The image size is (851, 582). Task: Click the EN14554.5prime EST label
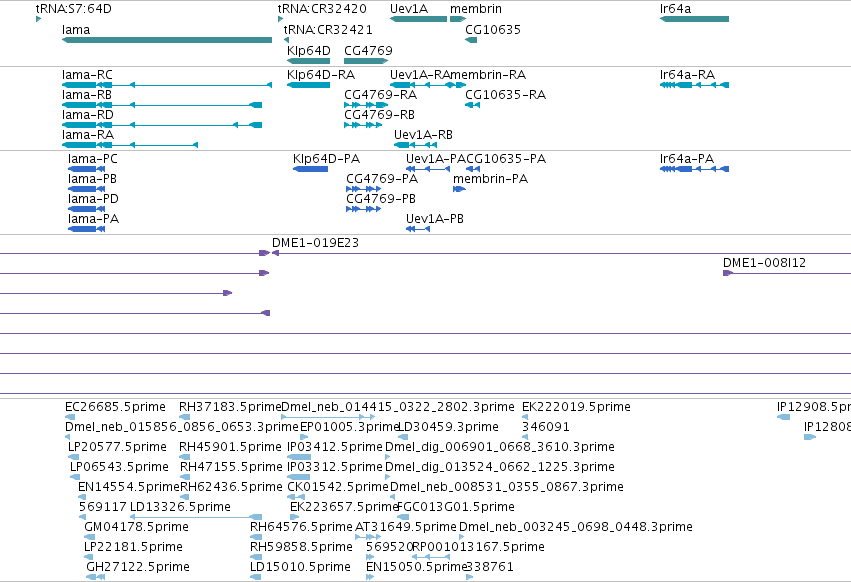coord(129,487)
